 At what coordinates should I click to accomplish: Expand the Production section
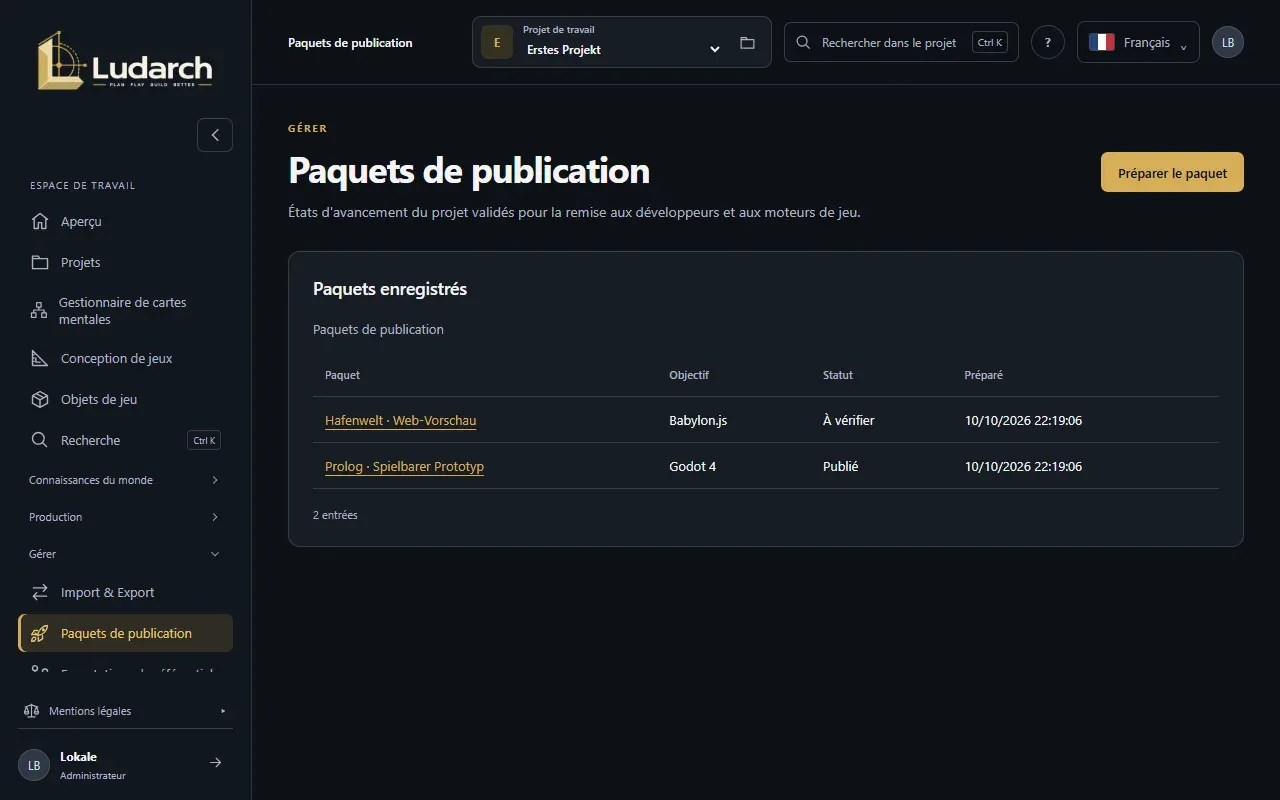pos(125,517)
